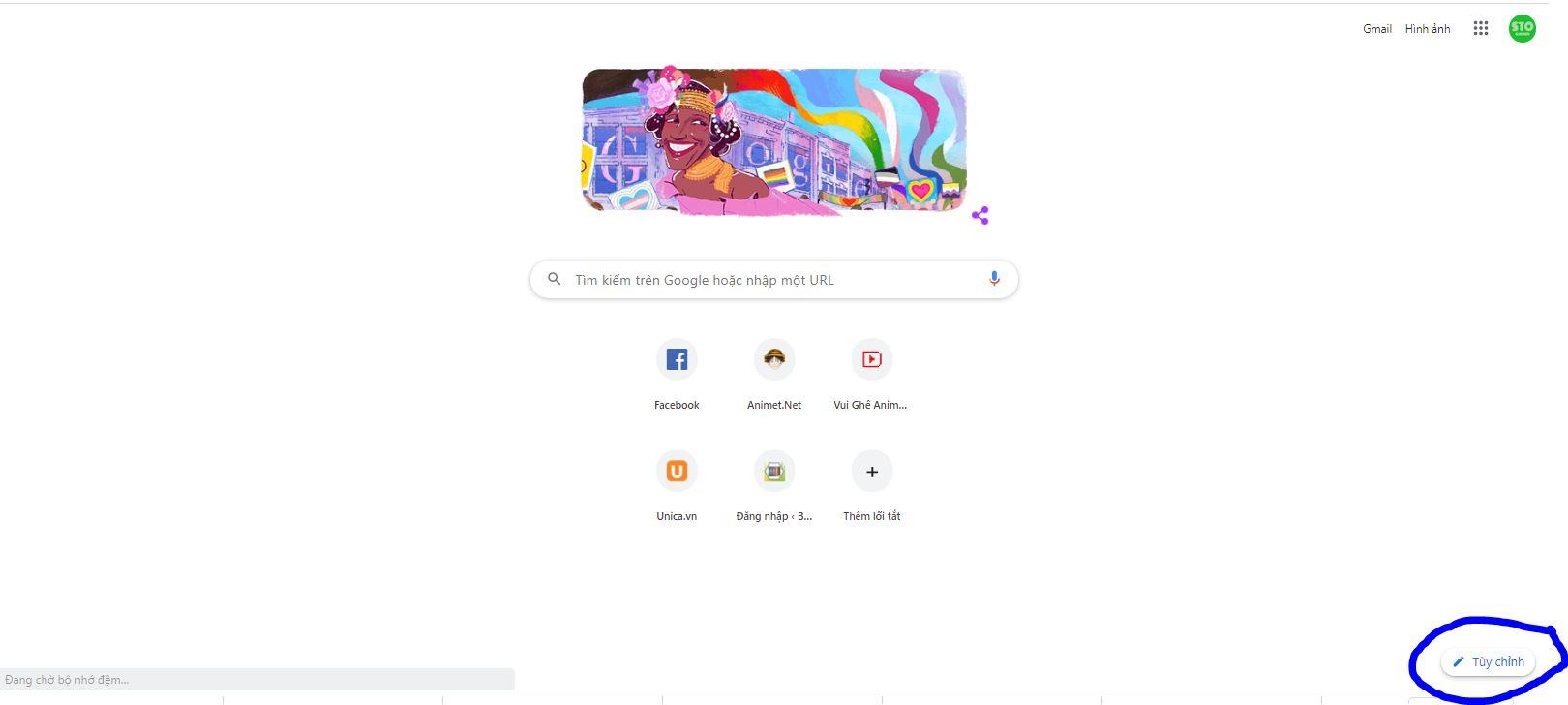Open the Google apps grid launcher
Image resolution: width=1568 pixels, height=705 pixels.
click(1480, 28)
